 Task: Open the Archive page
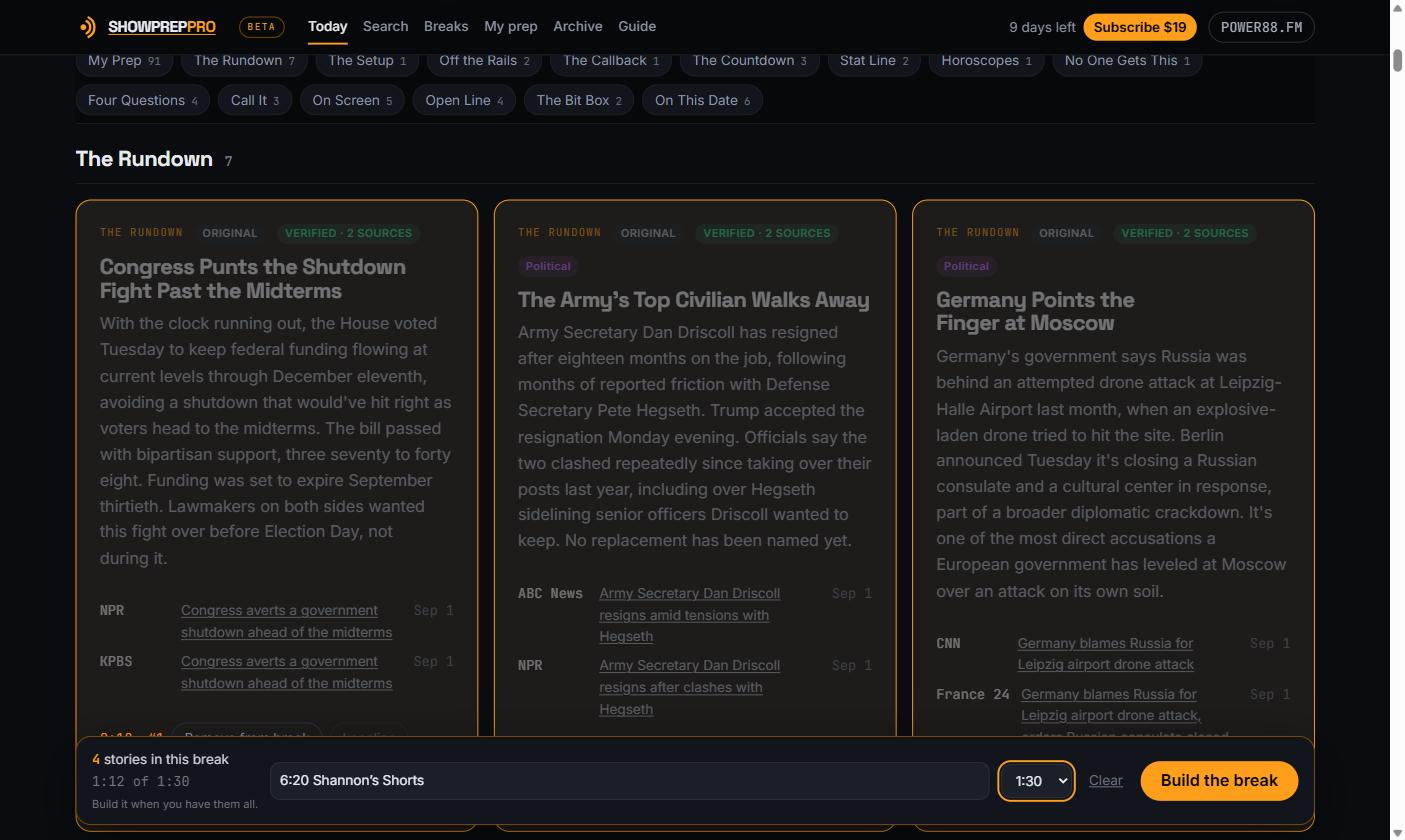(578, 26)
